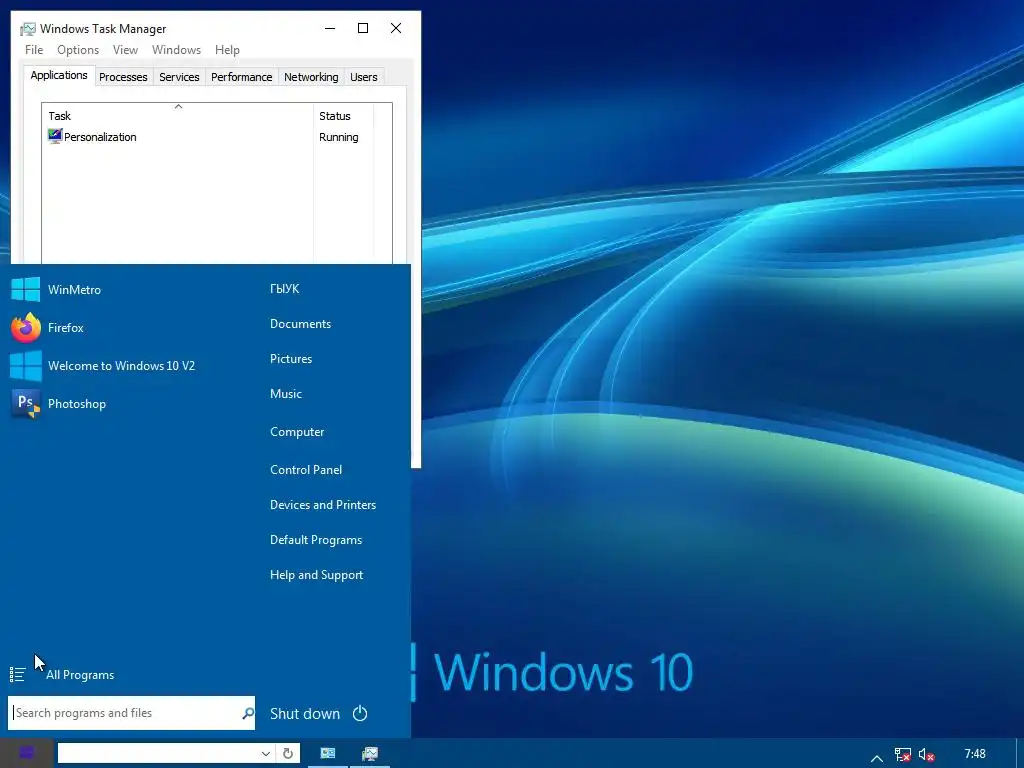Open the View menu
This screenshot has width=1024, height=768.
click(x=125, y=50)
